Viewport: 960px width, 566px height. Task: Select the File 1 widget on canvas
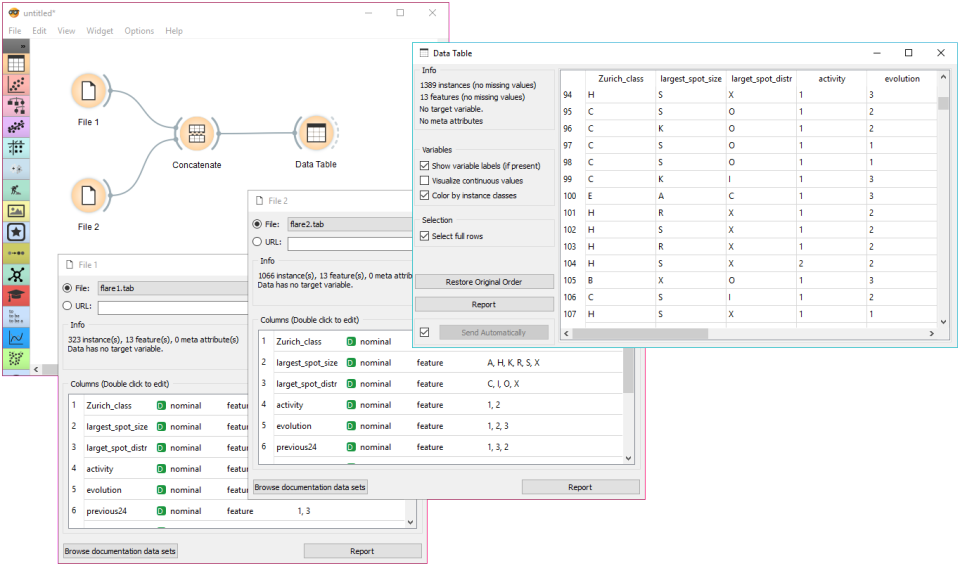point(89,91)
